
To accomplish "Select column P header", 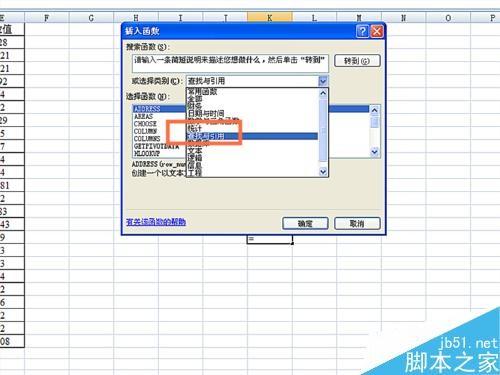I will click(486, 18).
